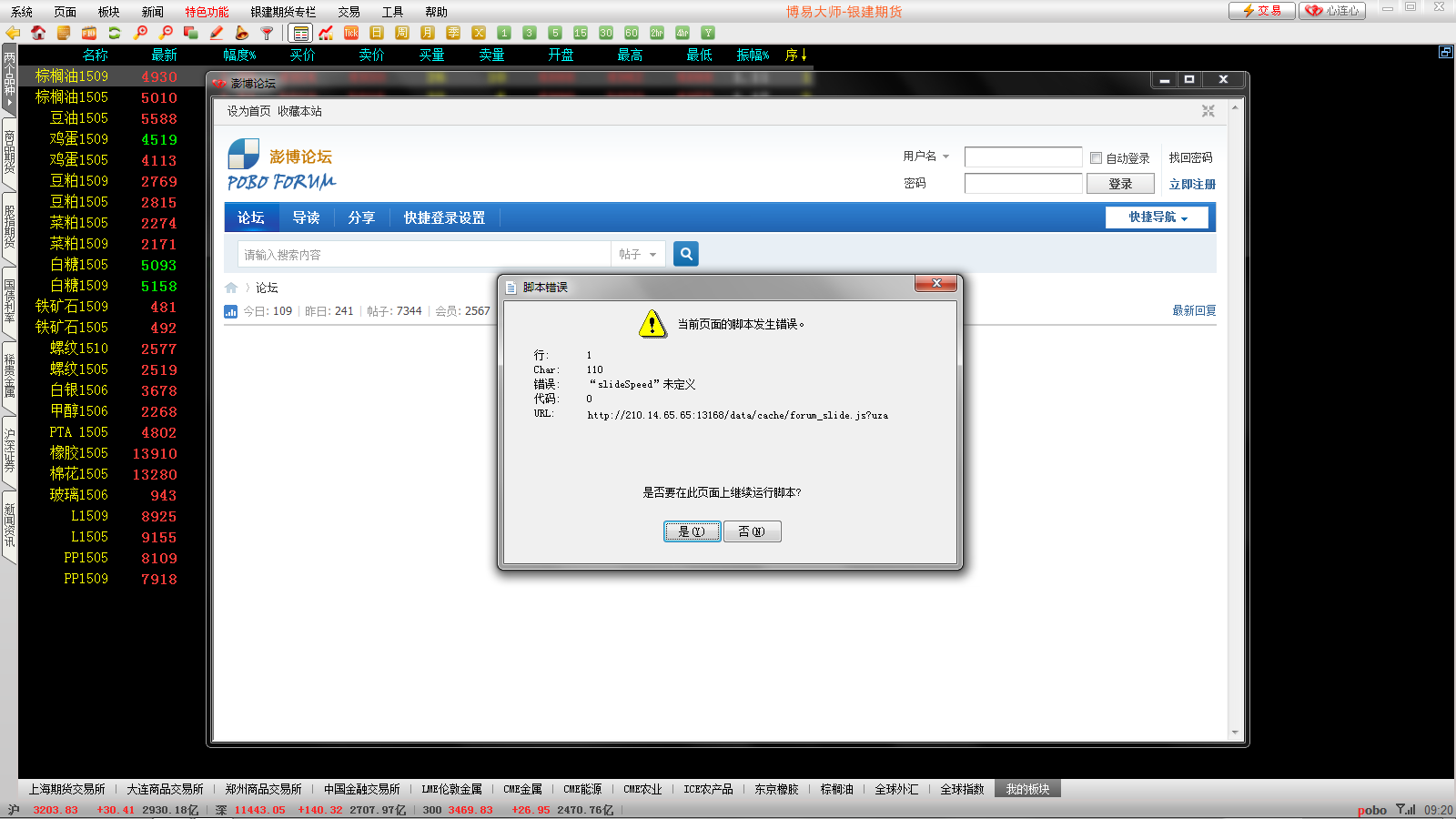This screenshot has height=819, width=1456.
Task: Expand the 用户名 login type dropdown
Action: (x=926, y=157)
